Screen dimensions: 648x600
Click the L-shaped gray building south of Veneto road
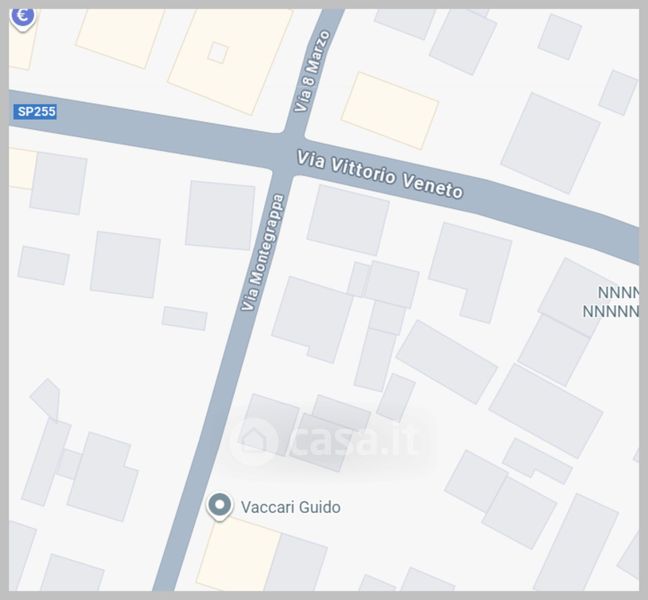[471, 271]
